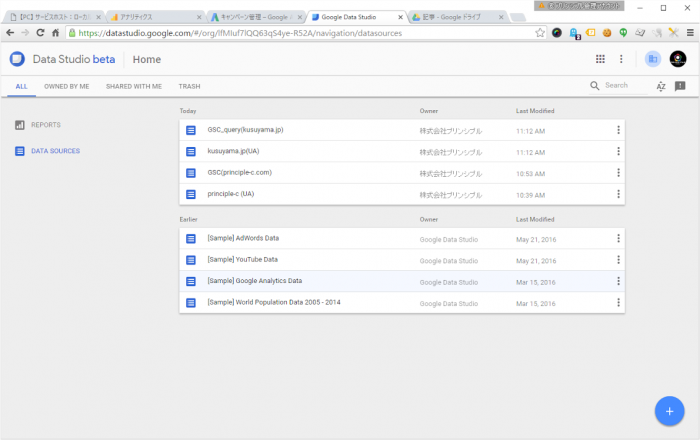Click the Data Sources sidebar icon

click(x=20, y=151)
